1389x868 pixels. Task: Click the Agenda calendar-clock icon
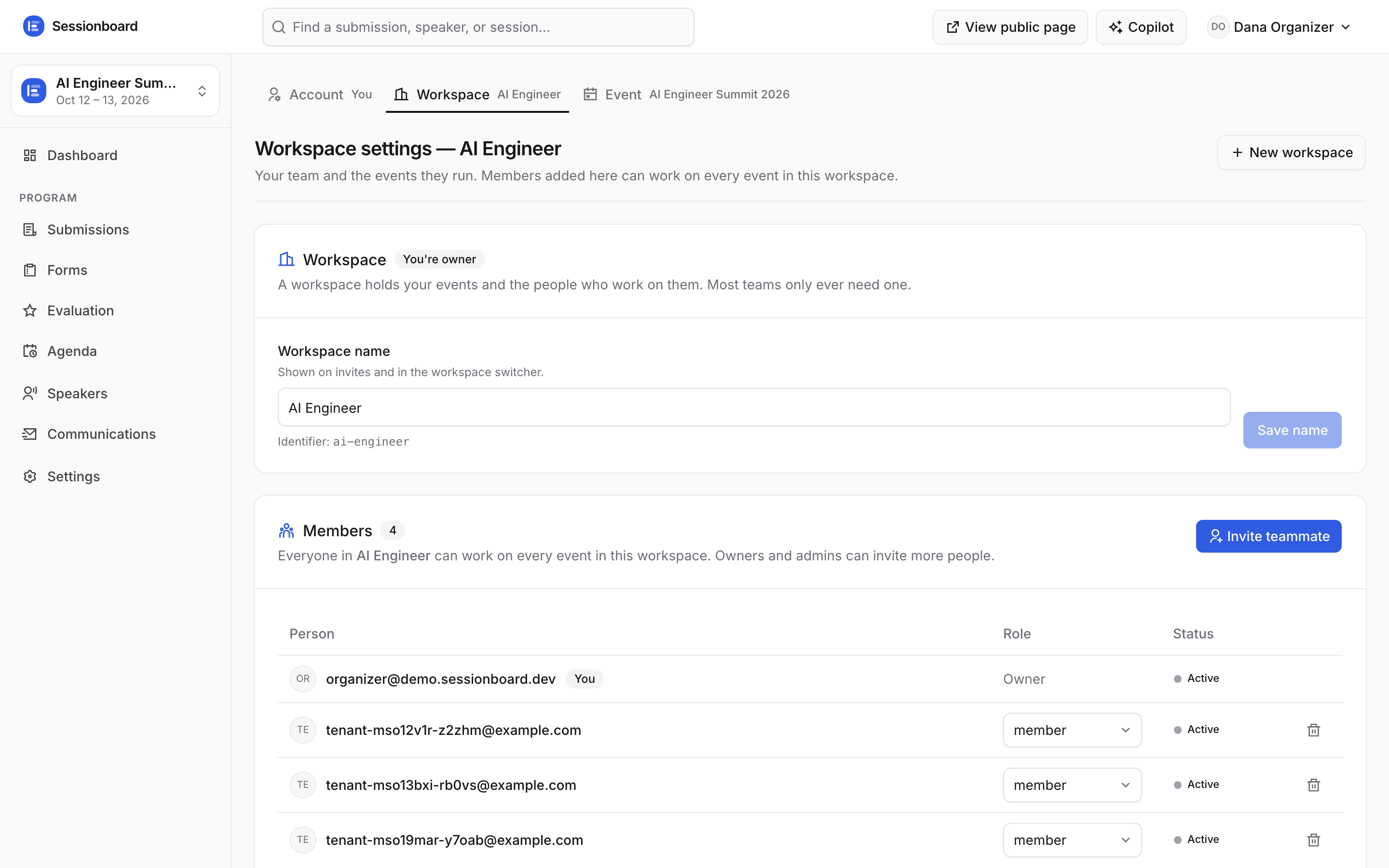tap(30, 351)
